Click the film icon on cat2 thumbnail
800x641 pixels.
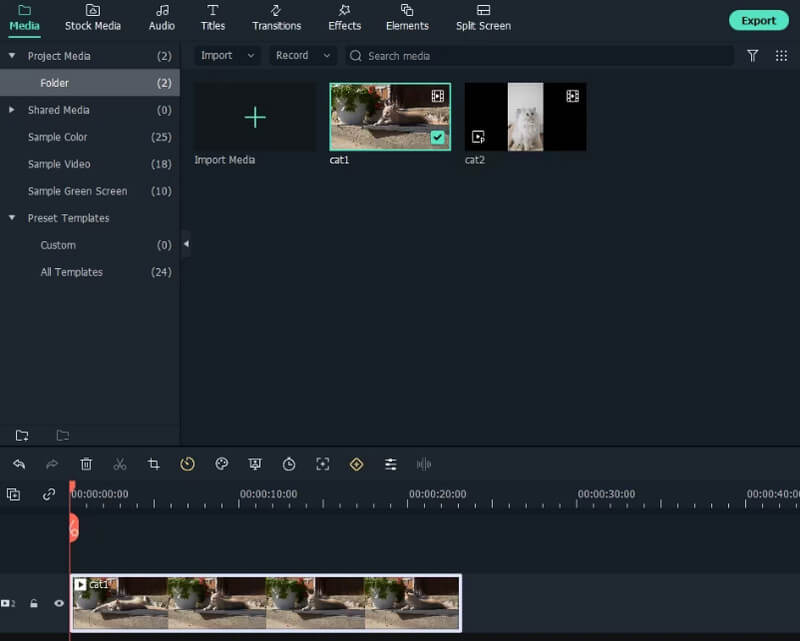(x=572, y=96)
